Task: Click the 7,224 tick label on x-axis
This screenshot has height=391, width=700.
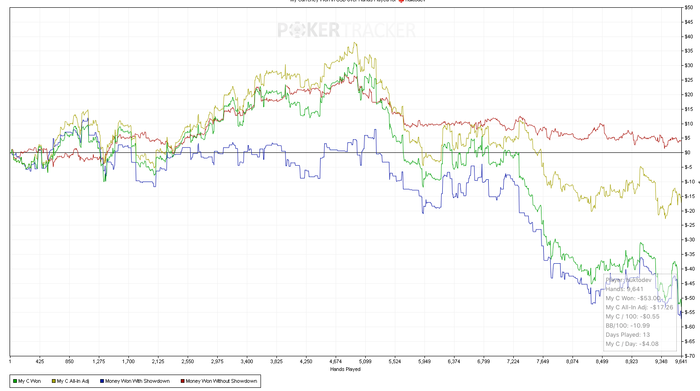Action: pos(513,362)
